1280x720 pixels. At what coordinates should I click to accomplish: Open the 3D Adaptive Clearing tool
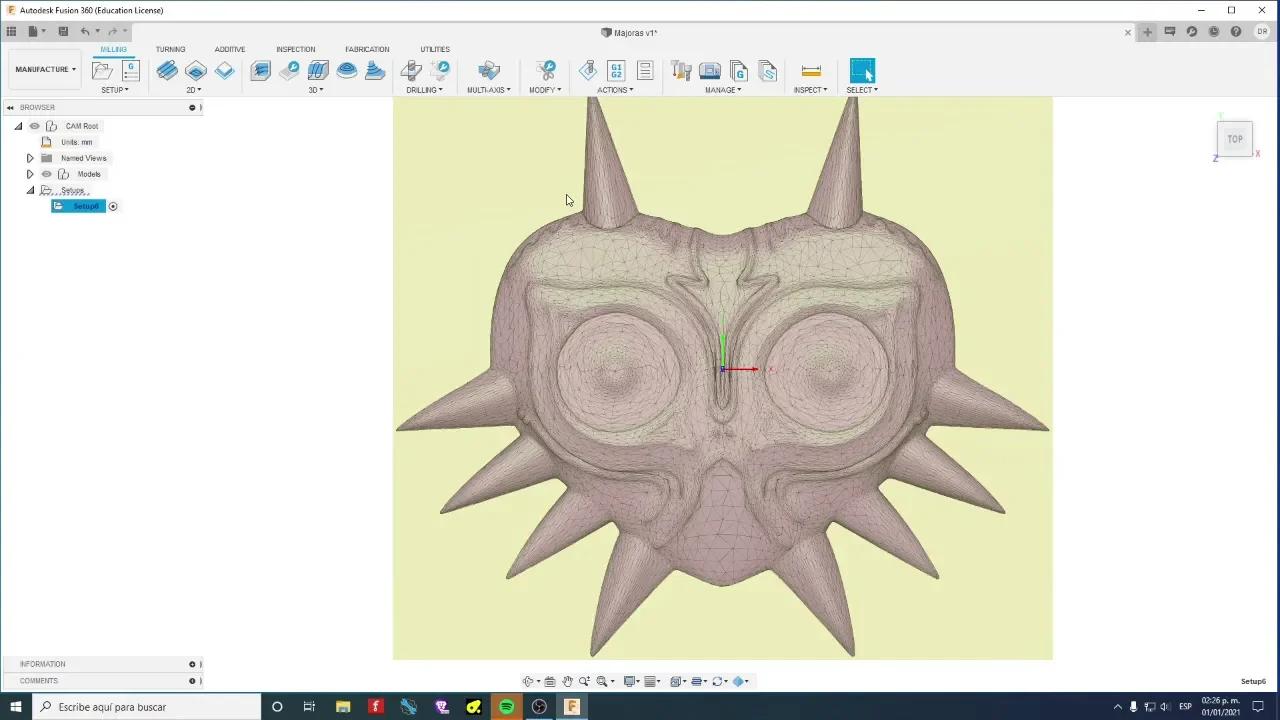[x=260, y=70]
